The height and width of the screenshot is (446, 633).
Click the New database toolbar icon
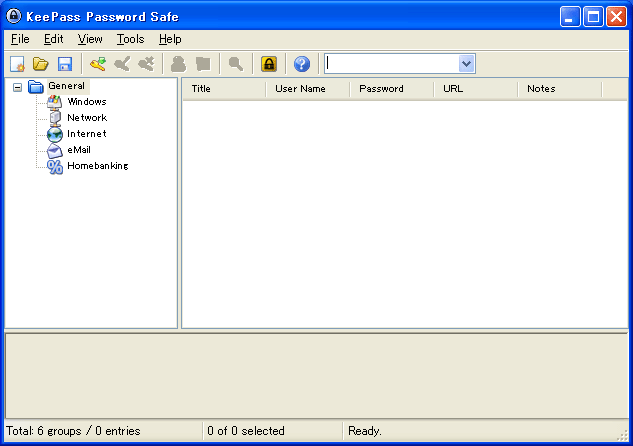pyautogui.click(x=17, y=64)
